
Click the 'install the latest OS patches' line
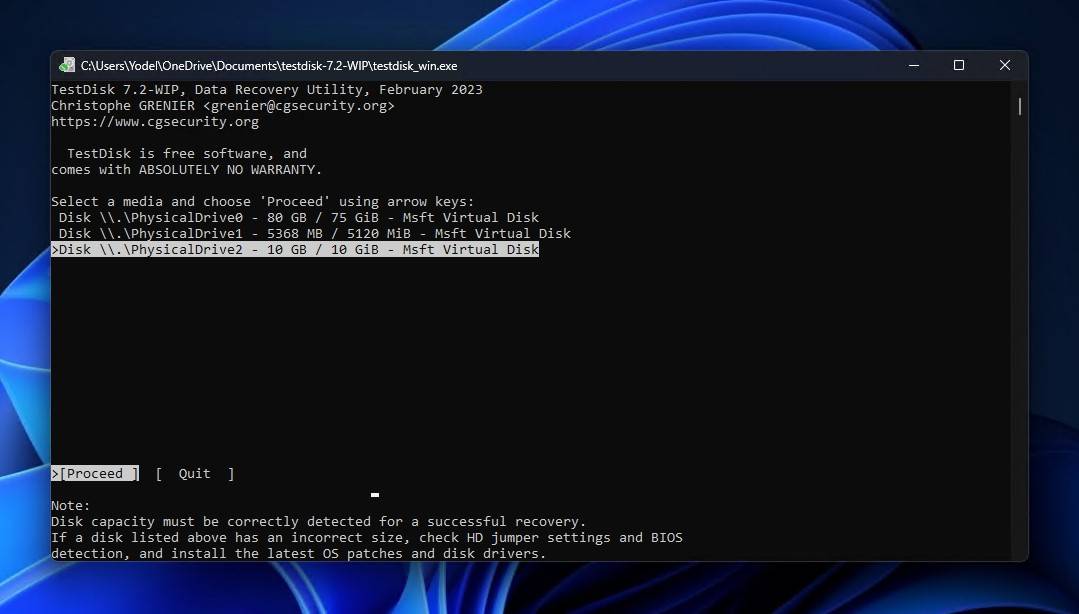(x=299, y=553)
